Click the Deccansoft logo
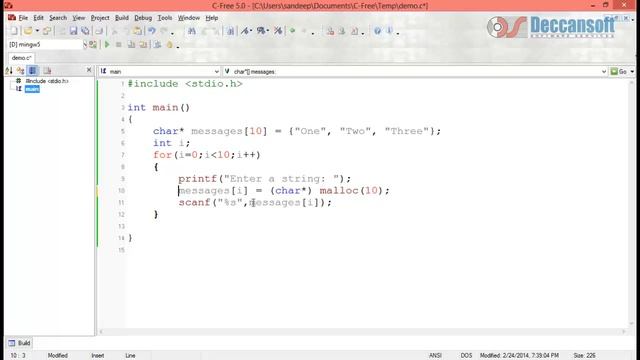 pos(551,27)
